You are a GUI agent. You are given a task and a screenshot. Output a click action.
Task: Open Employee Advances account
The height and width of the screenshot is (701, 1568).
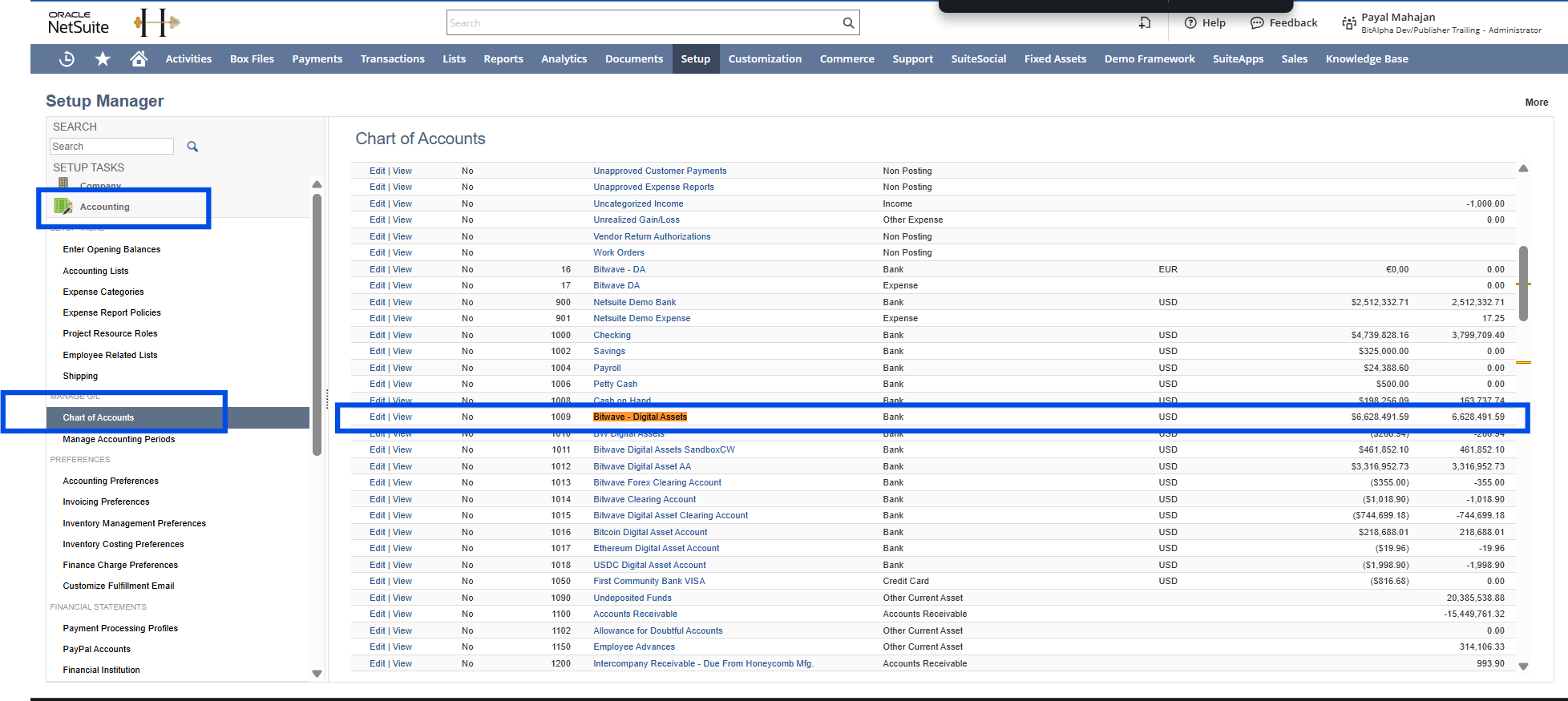pos(633,647)
